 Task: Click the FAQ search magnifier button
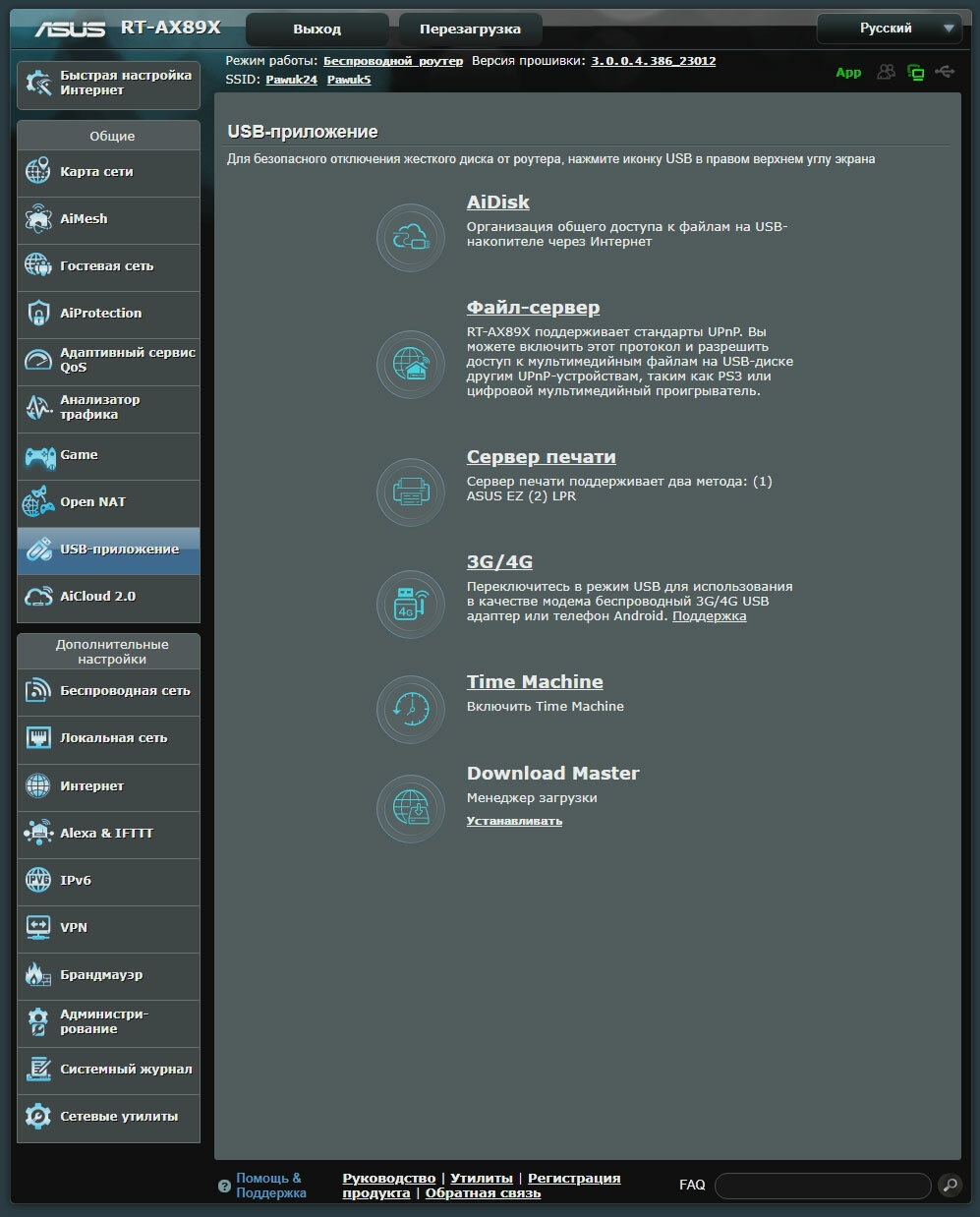950,1185
